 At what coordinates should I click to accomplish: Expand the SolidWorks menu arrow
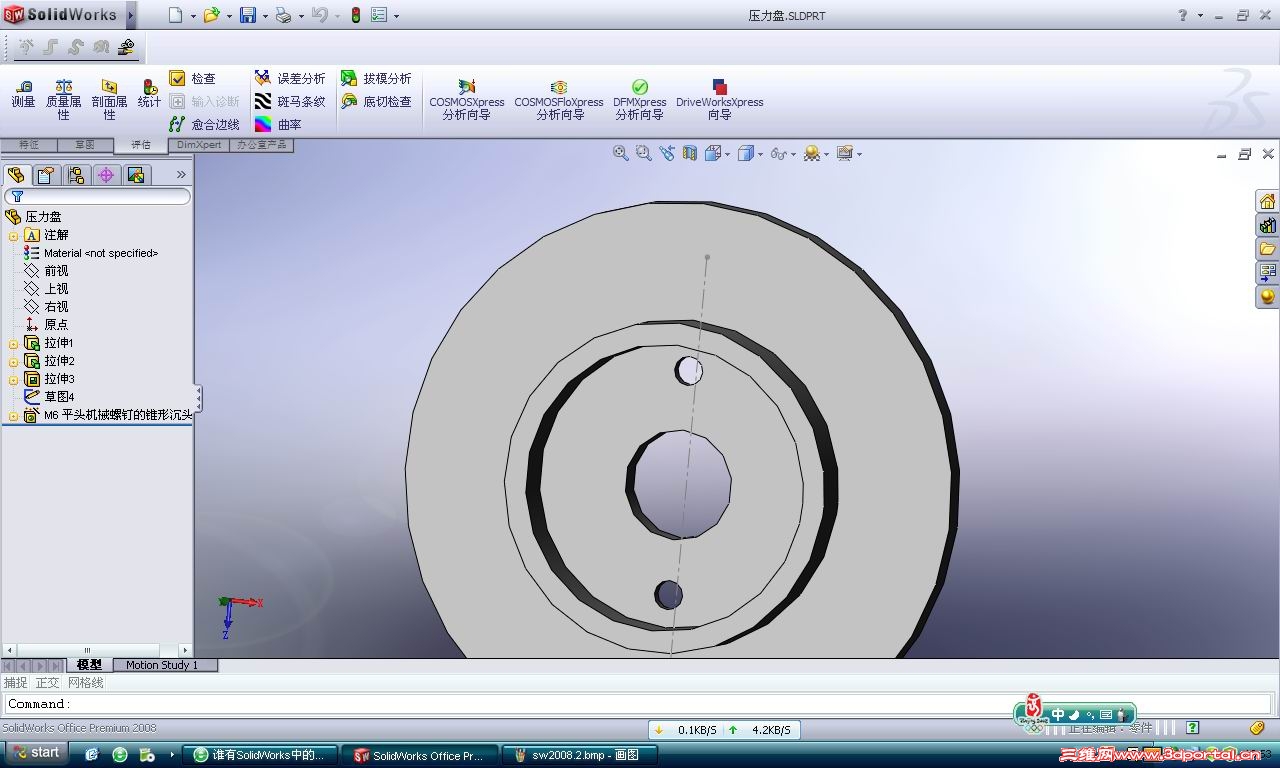point(131,15)
